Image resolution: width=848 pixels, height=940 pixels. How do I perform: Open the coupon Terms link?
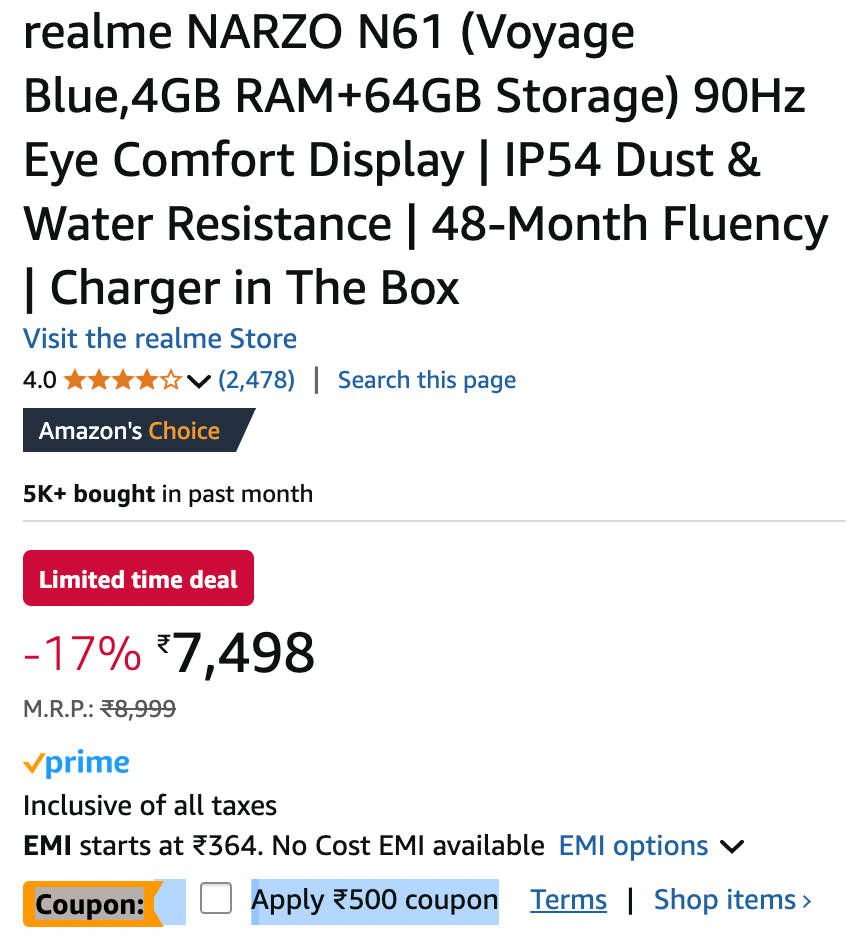[568, 900]
